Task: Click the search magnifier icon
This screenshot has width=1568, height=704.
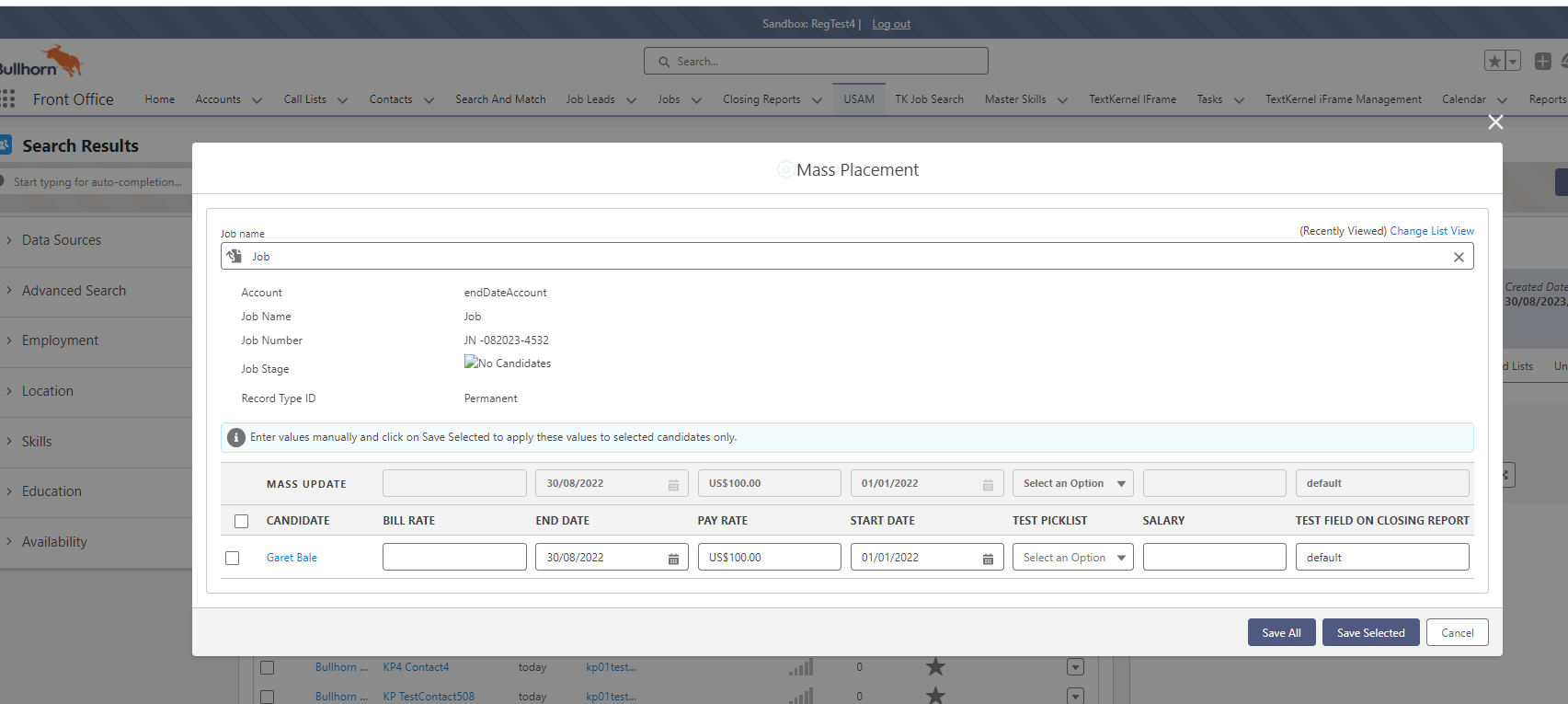Action: coord(664,62)
